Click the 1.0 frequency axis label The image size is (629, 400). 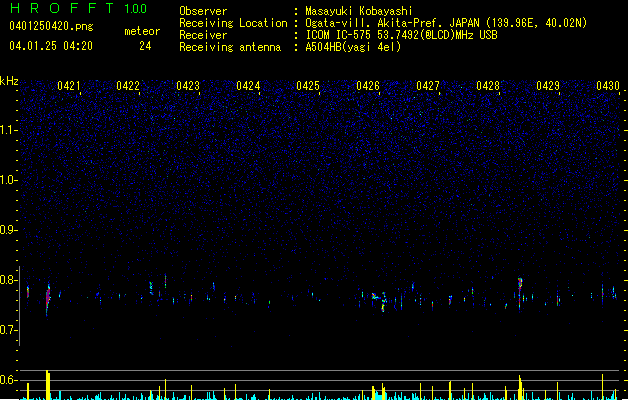tap(8, 180)
